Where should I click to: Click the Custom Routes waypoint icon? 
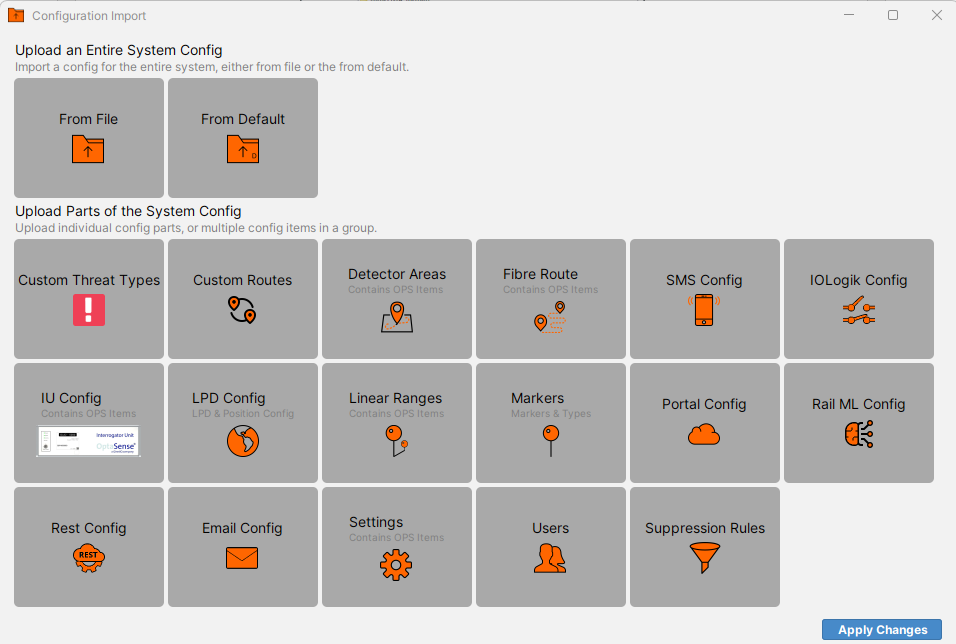[x=242, y=310]
